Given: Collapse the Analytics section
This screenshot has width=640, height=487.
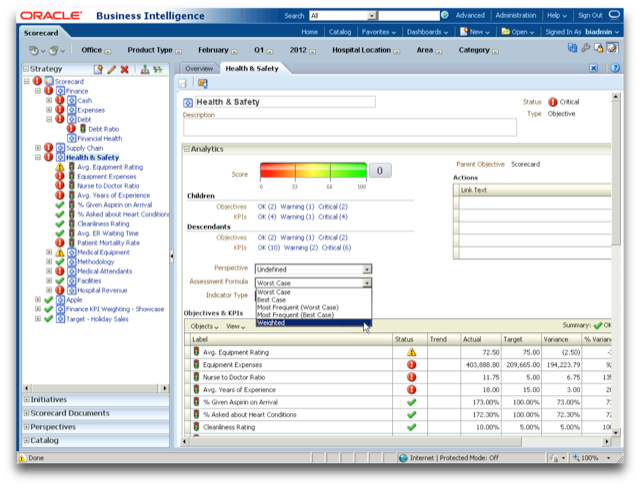Looking at the screenshot, I should click(187, 148).
